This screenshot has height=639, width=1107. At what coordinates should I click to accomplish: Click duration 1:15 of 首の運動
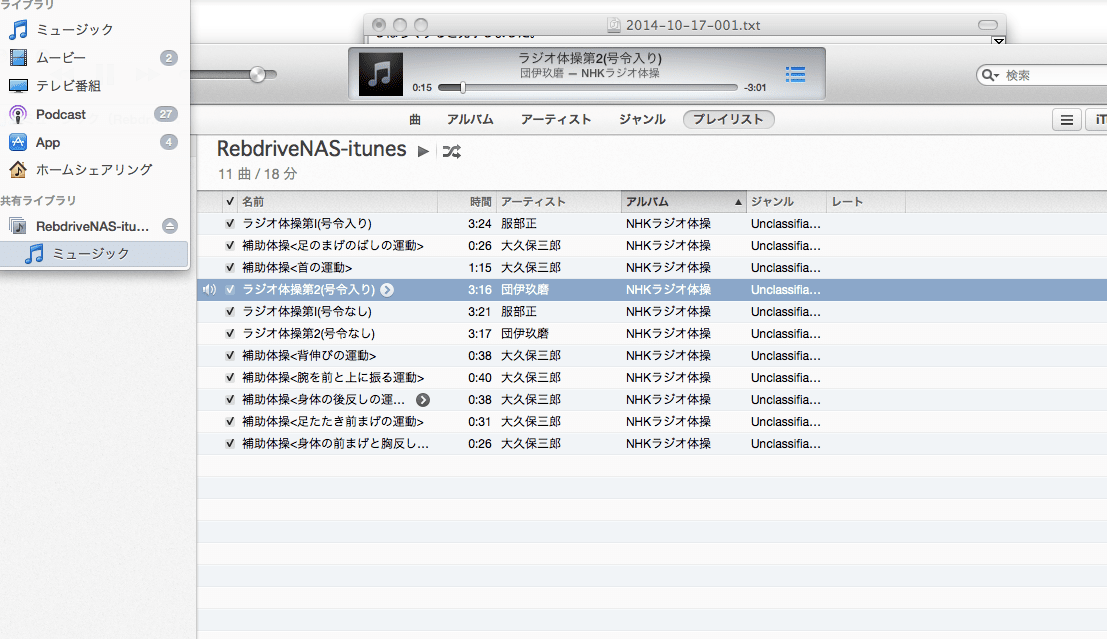click(x=479, y=268)
